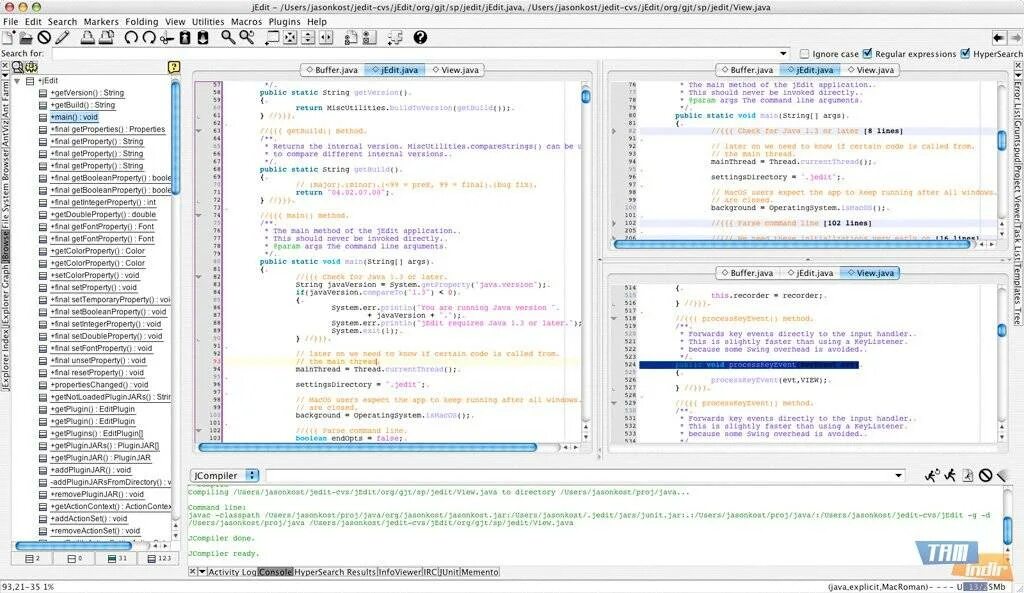Open global options icon
The width and height of the screenshot is (1024, 593).
[369, 37]
